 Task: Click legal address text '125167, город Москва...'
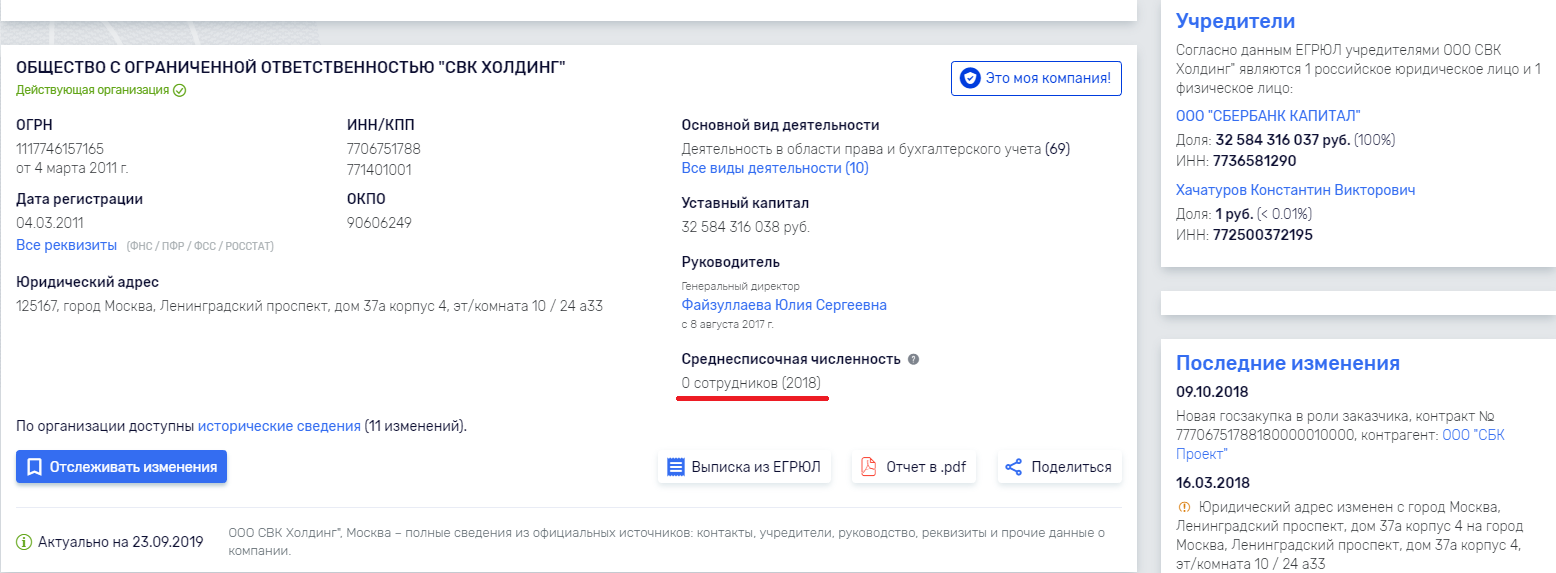(310, 306)
